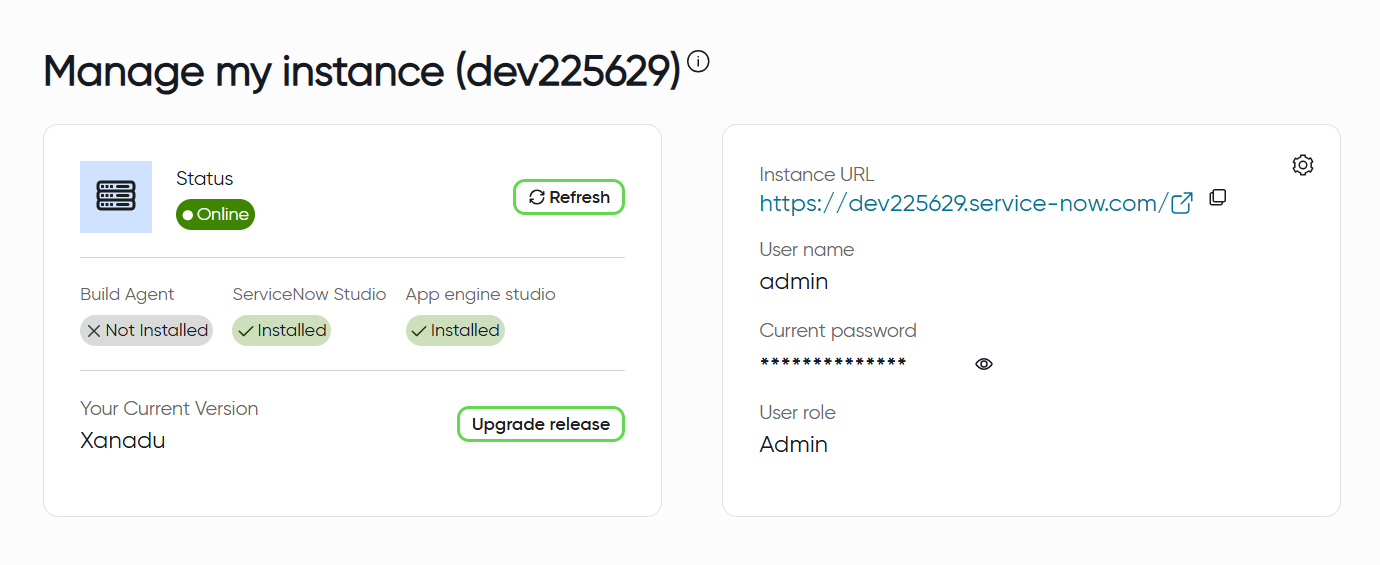Open the dev225629.service-now.com link text
Viewport: 1380px width, 565px height.
(x=963, y=204)
